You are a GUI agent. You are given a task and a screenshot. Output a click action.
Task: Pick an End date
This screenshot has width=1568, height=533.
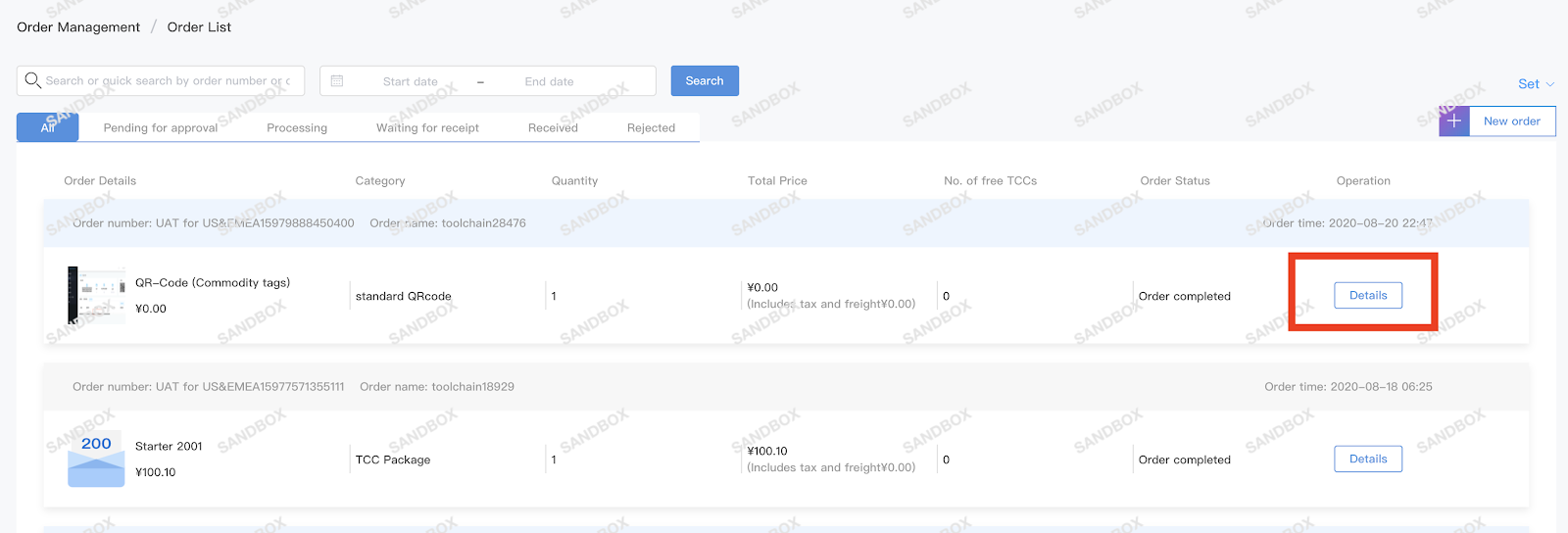click(549, 81)
